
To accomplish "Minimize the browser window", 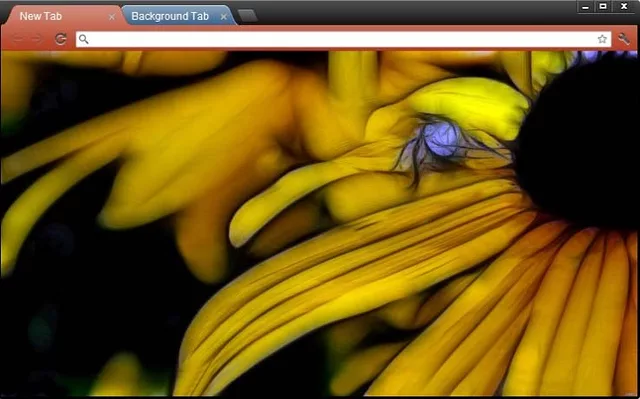I will (x=585, y=7).
